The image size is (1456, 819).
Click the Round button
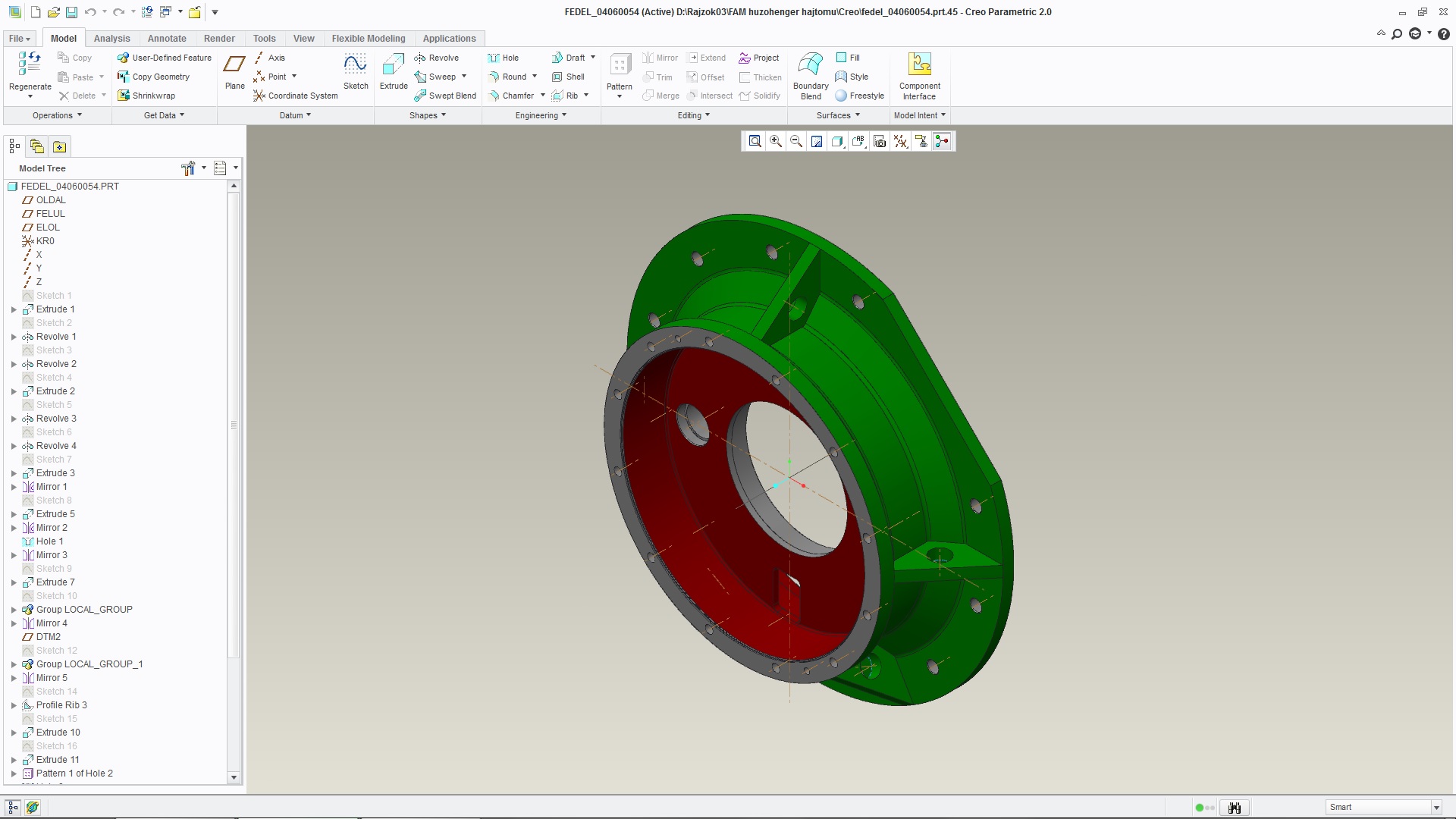tap(507, 77)
